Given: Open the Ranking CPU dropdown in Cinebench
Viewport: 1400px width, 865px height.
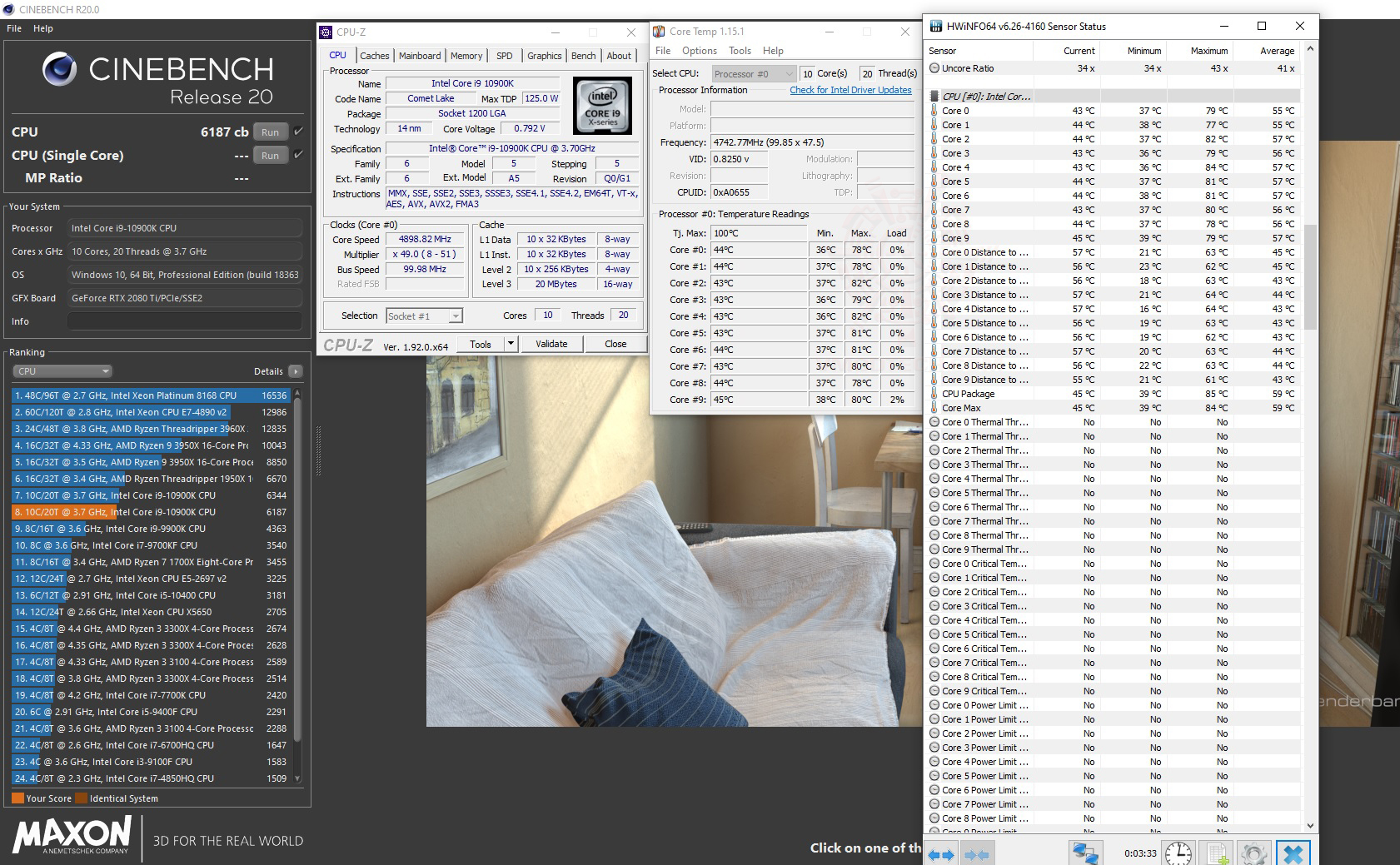Looking at the screenshot, I should [x=62, y=371].
